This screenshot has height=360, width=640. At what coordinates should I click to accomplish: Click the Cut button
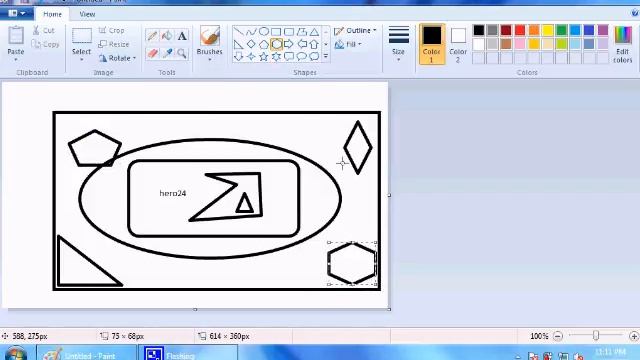point(44,30)
